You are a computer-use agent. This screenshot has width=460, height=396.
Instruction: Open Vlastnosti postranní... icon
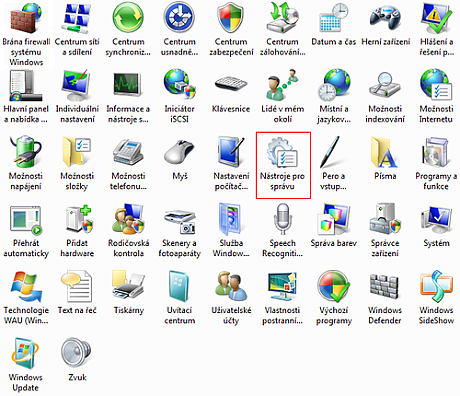[x=282, y=287]
